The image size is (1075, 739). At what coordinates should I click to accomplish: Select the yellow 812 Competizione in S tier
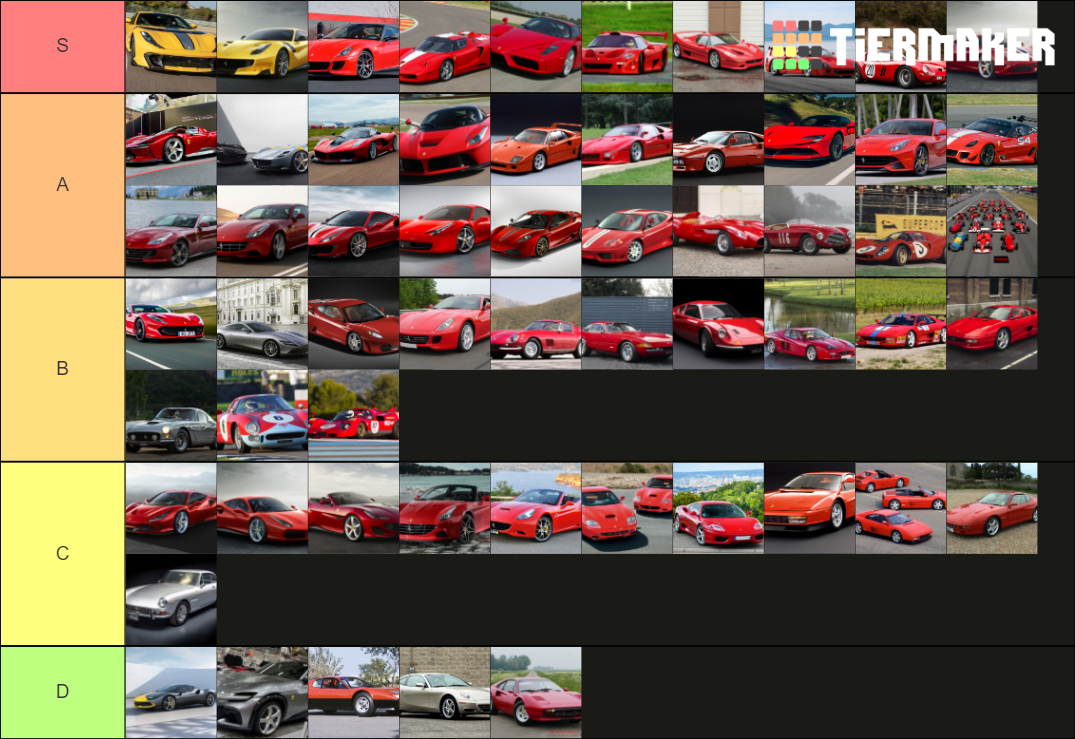tap(170, 46)
